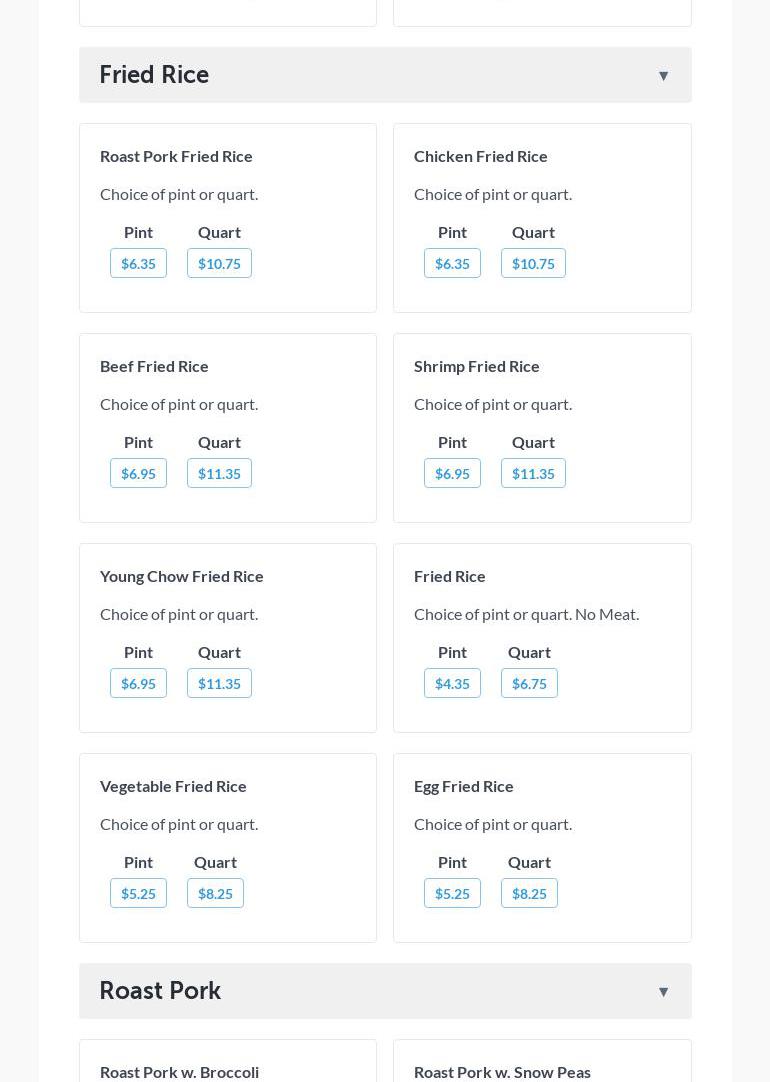
Task: Add Beef Fried Rice pint $6.95
Action: click(x=138, y=474)
